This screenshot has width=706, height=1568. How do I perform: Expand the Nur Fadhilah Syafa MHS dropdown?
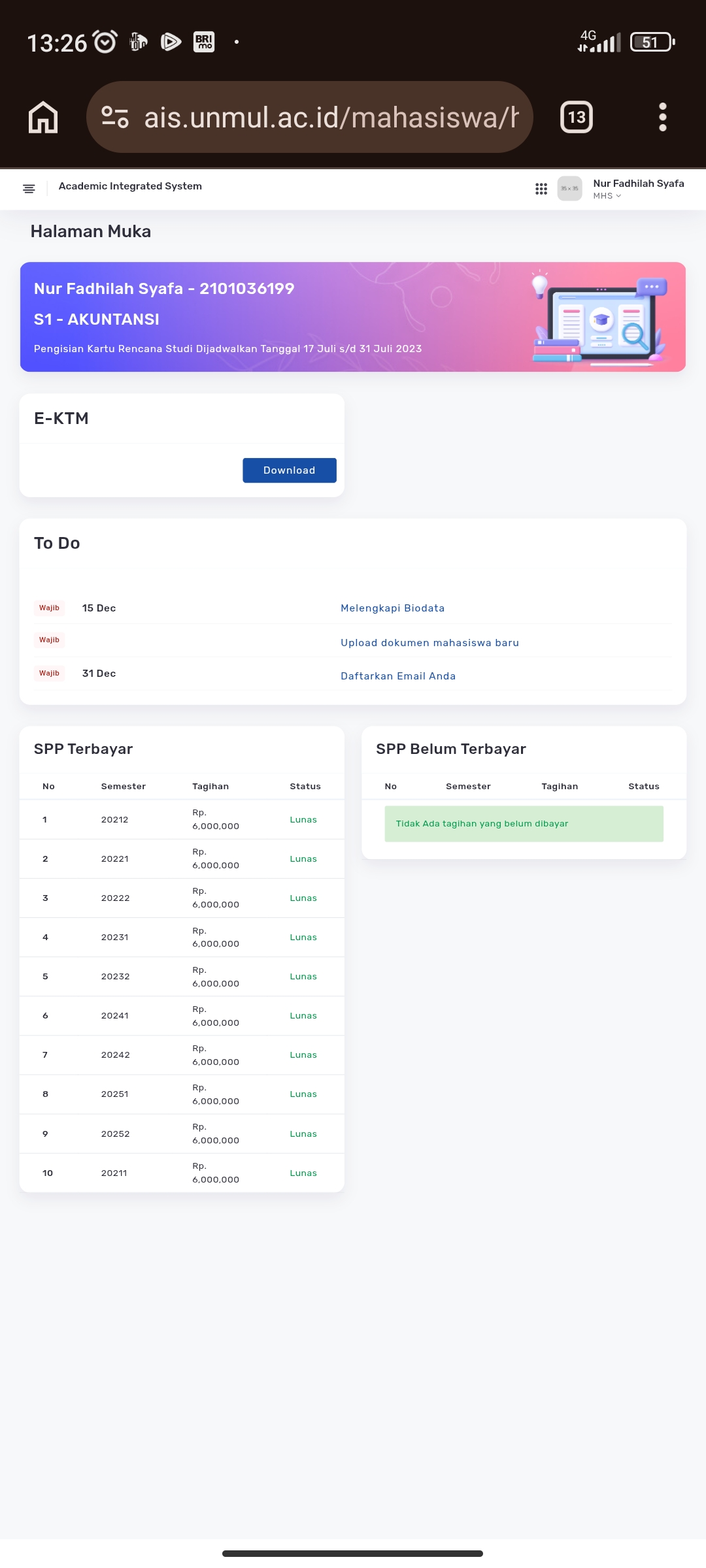pos(638,189)
